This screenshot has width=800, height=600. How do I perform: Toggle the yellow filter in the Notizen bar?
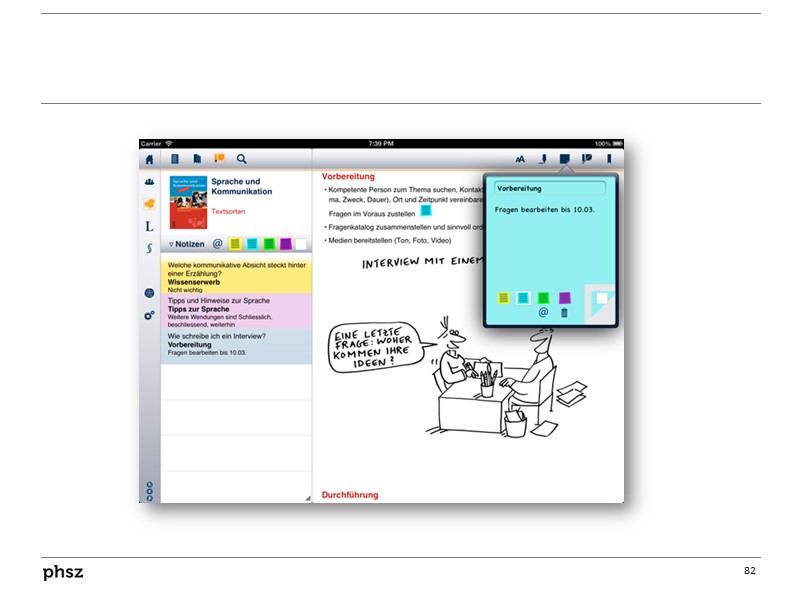[x=235, y=244]
